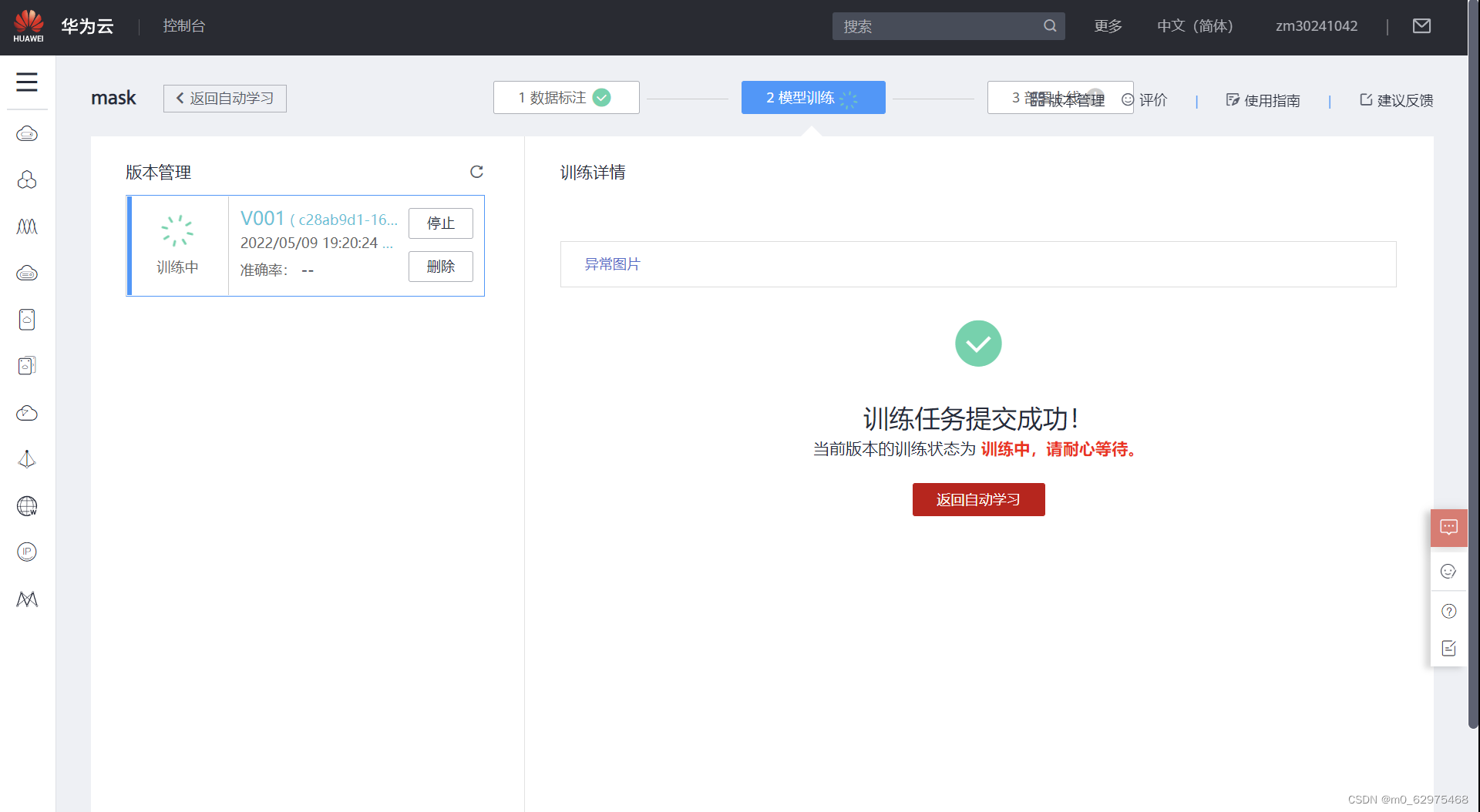
Task: Select the V001 version name
Action: click(x=263, y=219)
